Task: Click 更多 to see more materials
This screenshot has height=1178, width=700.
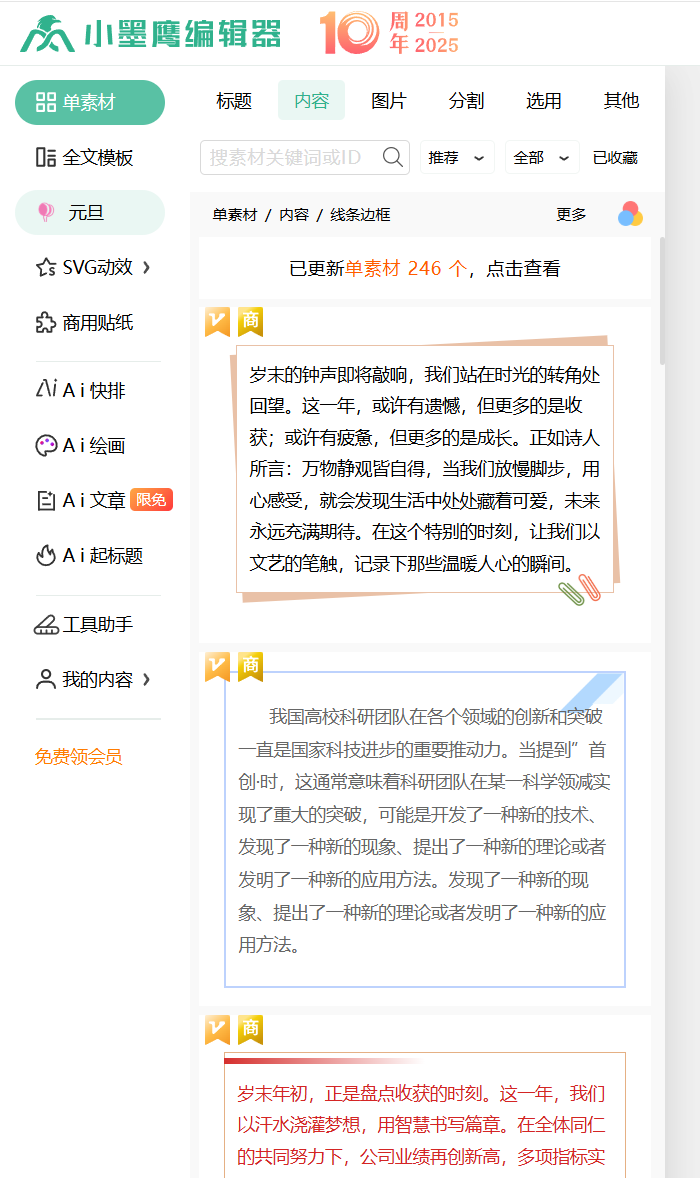Action: pyautogui.click(x=571, y=215)
